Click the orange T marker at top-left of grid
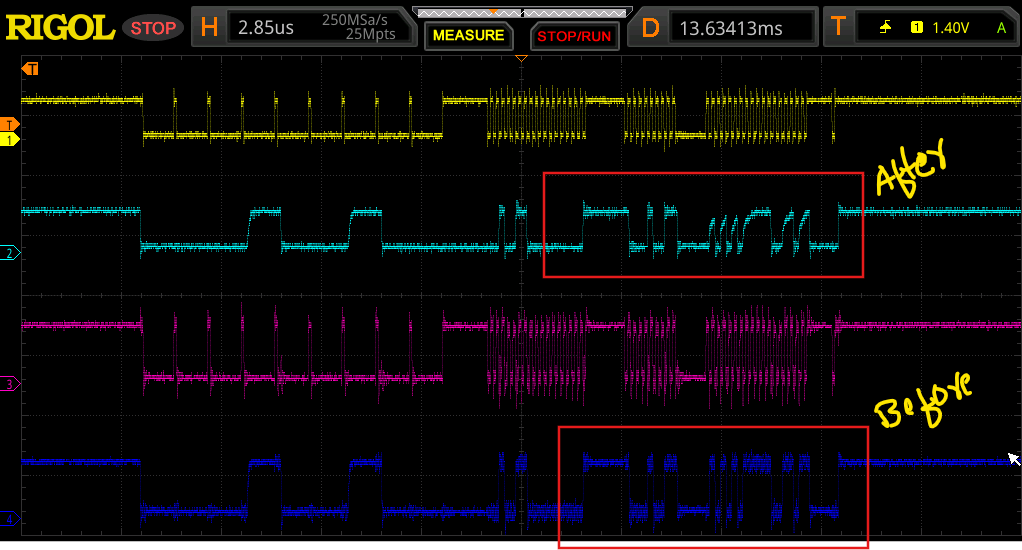Screen dimensions: 1022x550 30,68
